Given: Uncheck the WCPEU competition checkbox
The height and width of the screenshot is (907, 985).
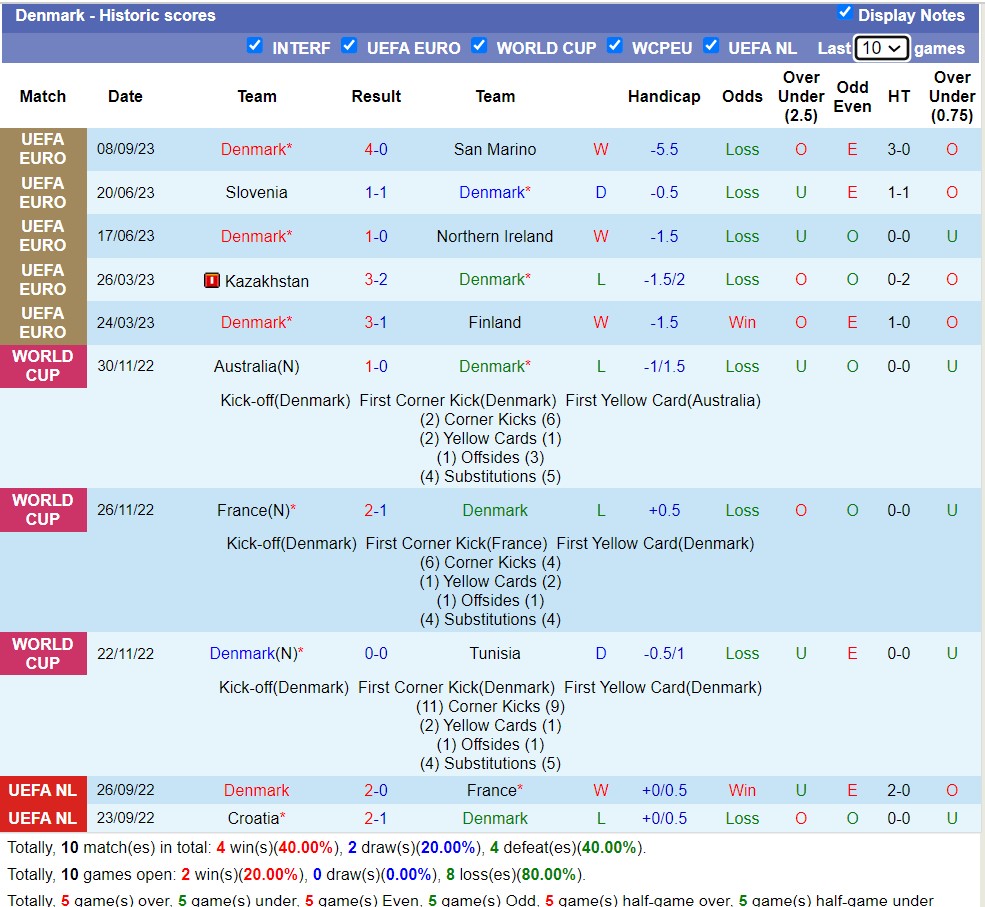Looking at the screenshot, I should (614, 45).
